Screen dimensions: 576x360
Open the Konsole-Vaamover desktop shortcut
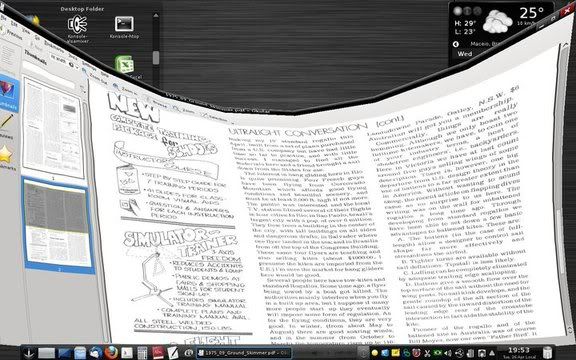pos(78,29)
